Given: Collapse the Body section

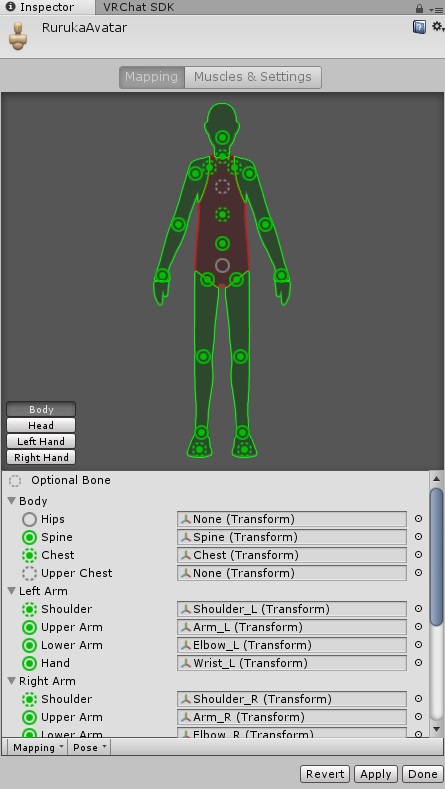Looking at the screenshot, I should (x=12, y=501).
